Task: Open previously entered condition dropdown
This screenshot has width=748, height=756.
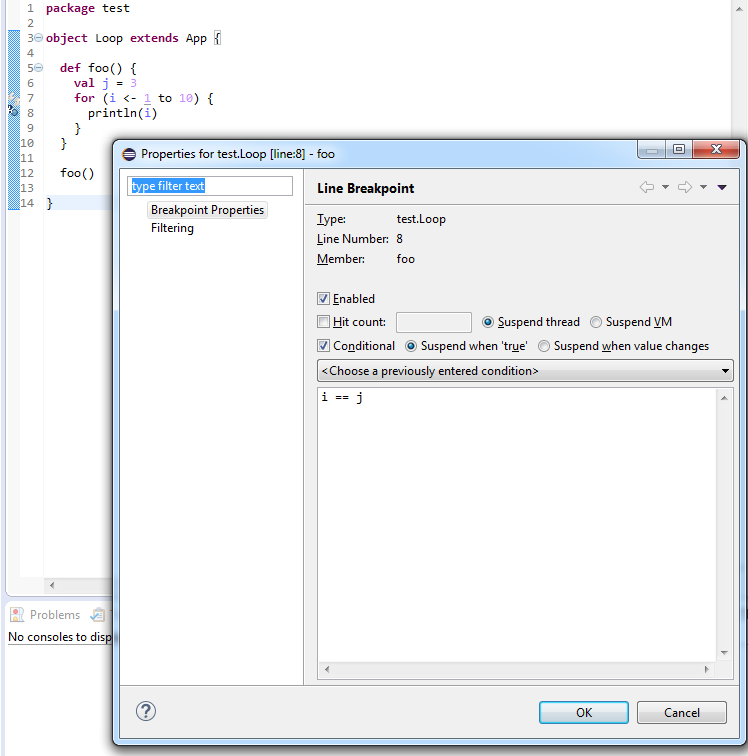Action: (525, 371)
